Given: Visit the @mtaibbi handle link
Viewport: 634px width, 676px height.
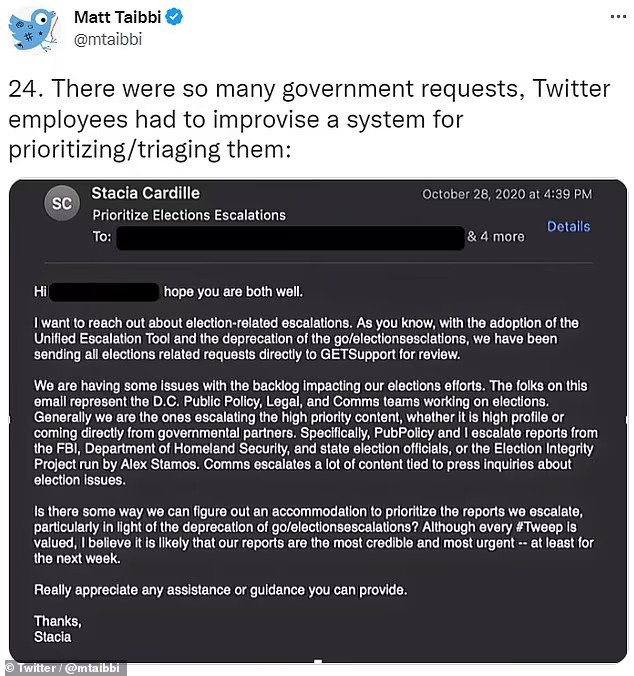Looking at the screenshot, I should pos(108,39).
